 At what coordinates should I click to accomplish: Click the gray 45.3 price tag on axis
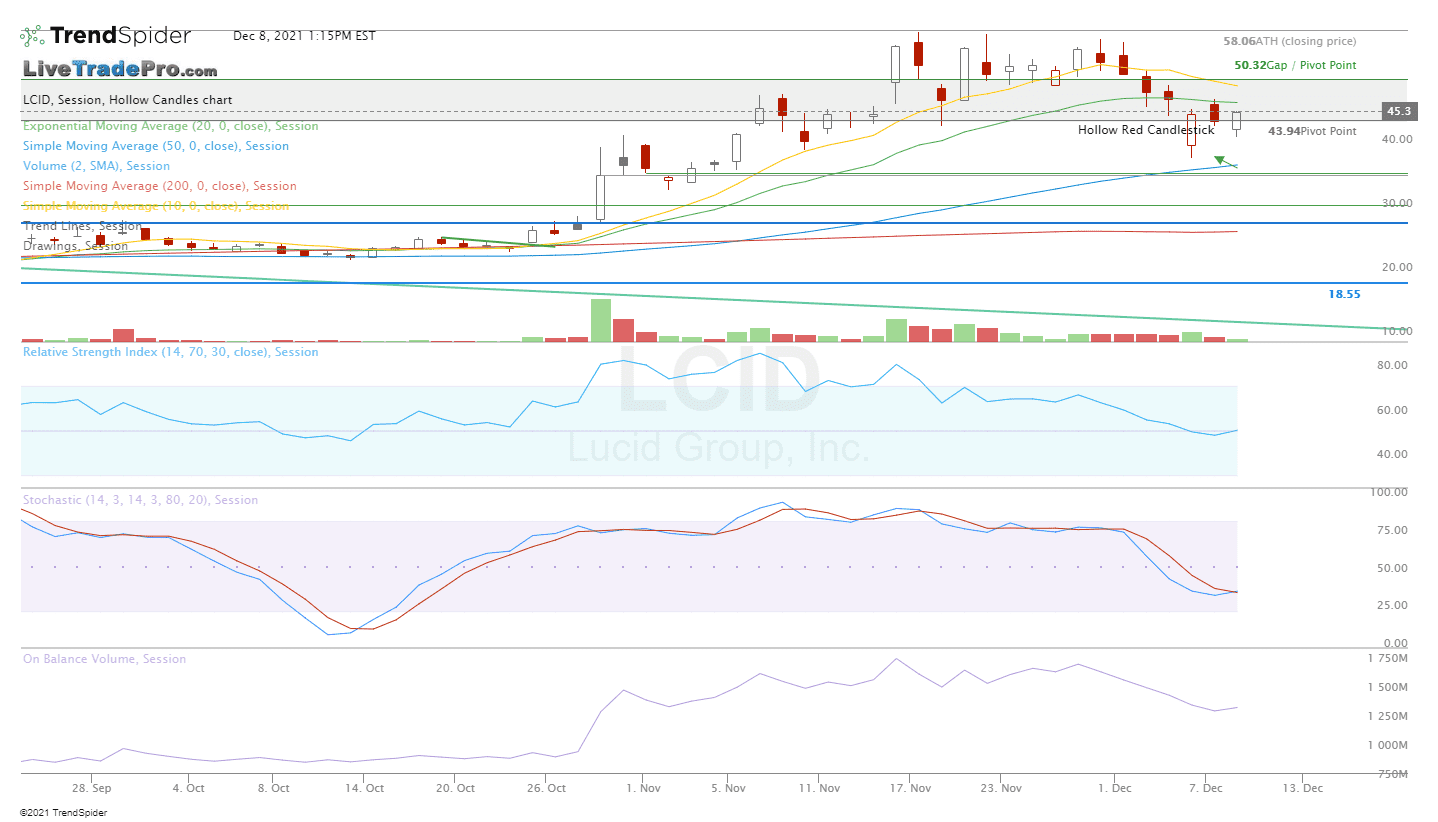point(1399,111)
